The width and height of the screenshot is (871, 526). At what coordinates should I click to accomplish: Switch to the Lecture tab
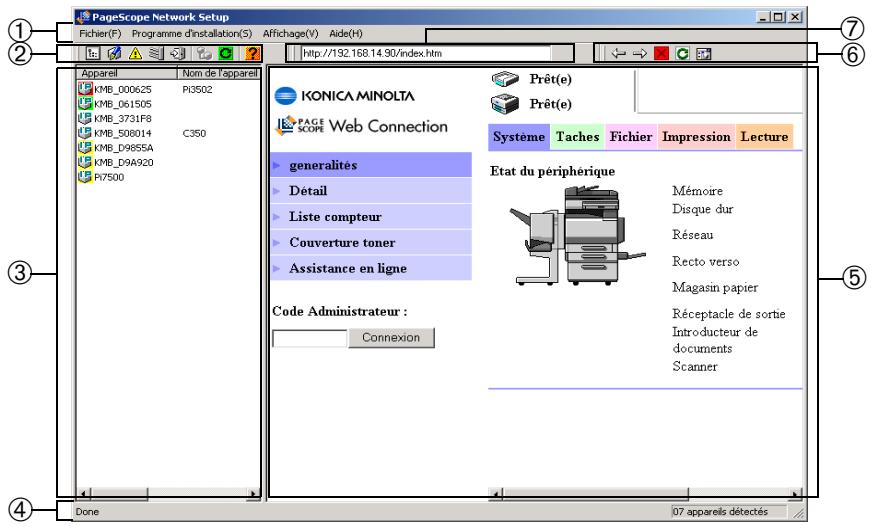764,137
